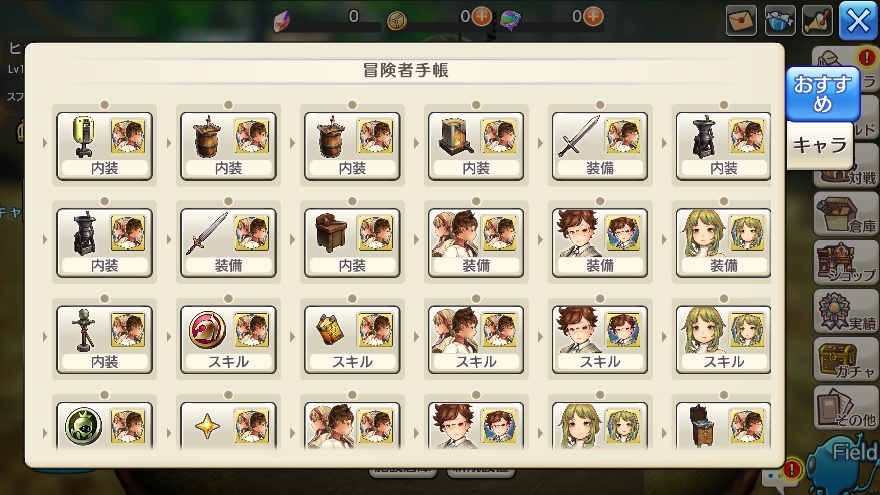Open the ガチャ treasure chest icon
Viewport: 880px width, 495px height.
click(846, 360)
